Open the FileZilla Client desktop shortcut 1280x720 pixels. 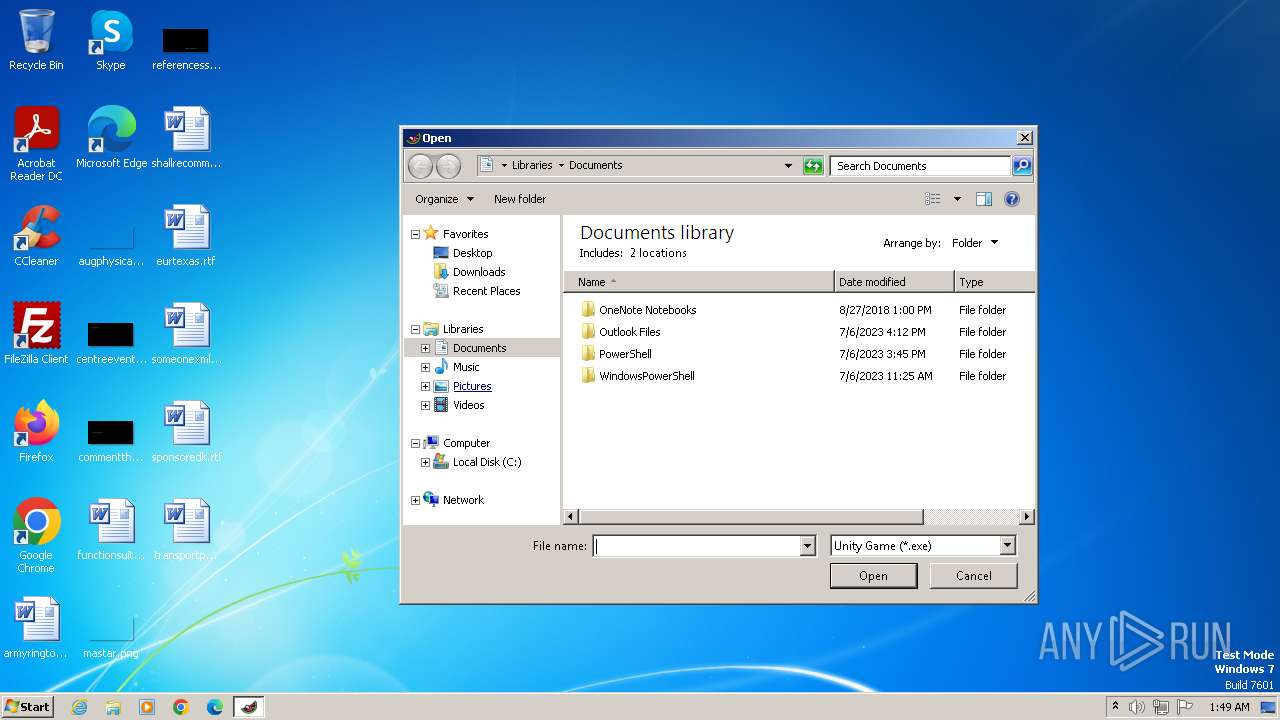click(x=36, y=334)
